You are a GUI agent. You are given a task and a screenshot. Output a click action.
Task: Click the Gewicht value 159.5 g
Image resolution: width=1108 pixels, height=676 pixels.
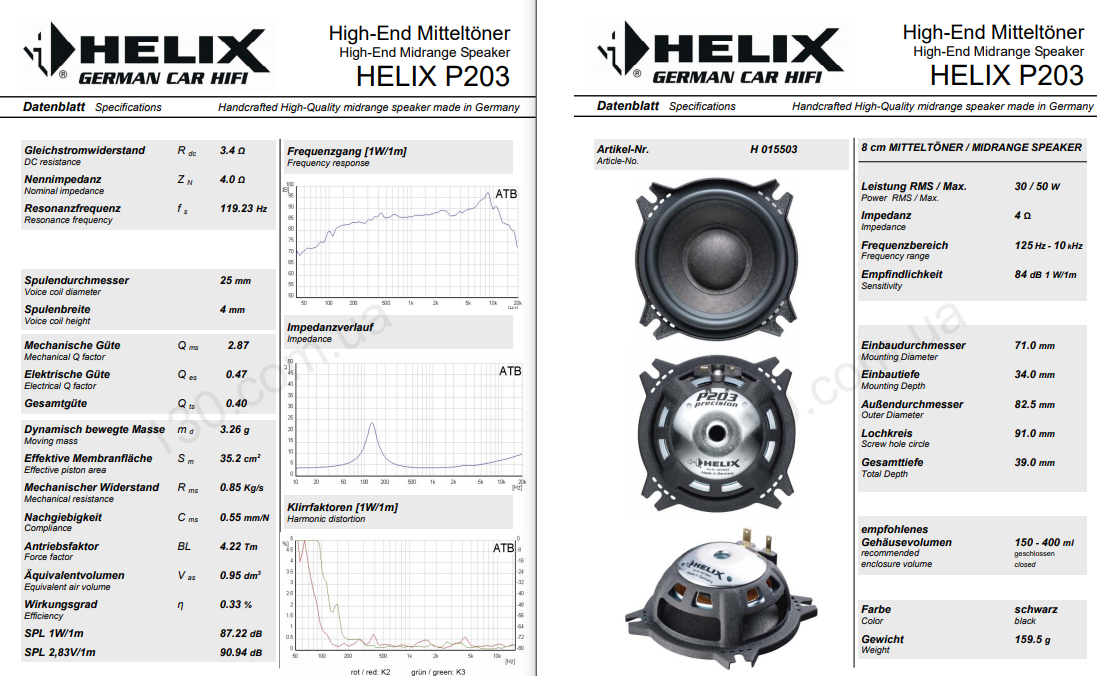[x=1035, y=639]
